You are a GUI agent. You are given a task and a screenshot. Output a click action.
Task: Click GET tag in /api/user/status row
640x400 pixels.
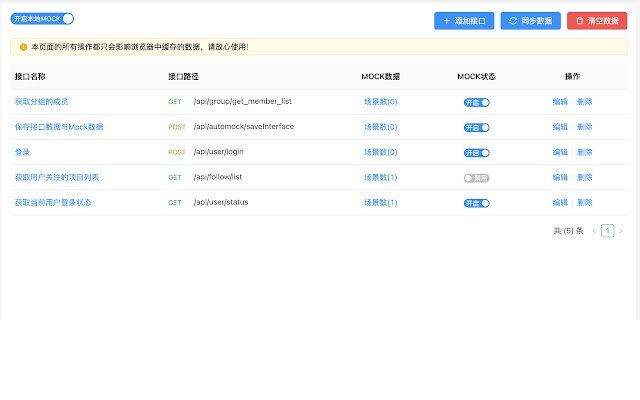175,202
